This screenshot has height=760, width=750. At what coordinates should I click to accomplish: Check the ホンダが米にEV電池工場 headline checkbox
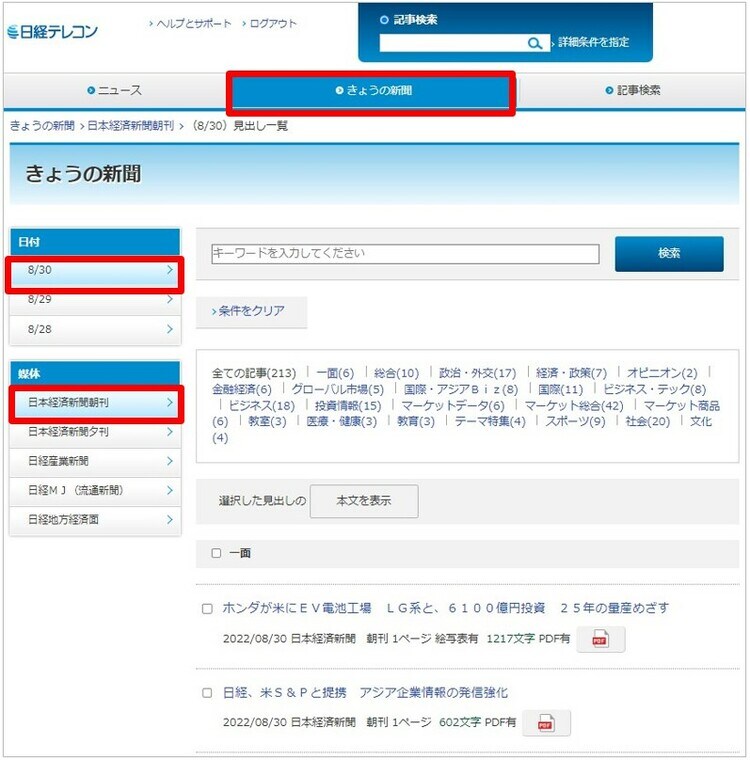[x=207, y=609]
